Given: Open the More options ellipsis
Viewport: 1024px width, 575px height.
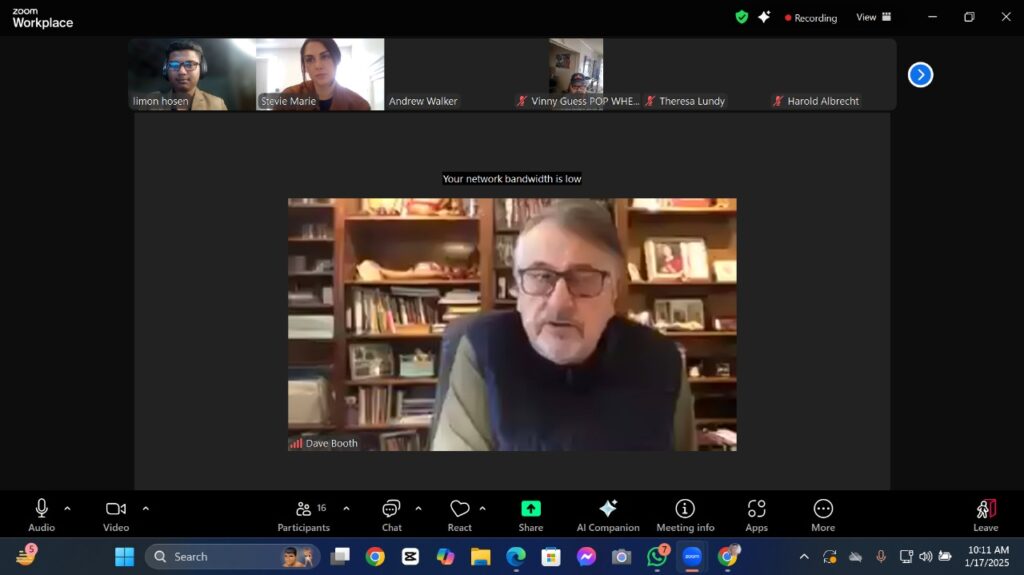Looking at the screenshot, I should click(x=823, y=515).
